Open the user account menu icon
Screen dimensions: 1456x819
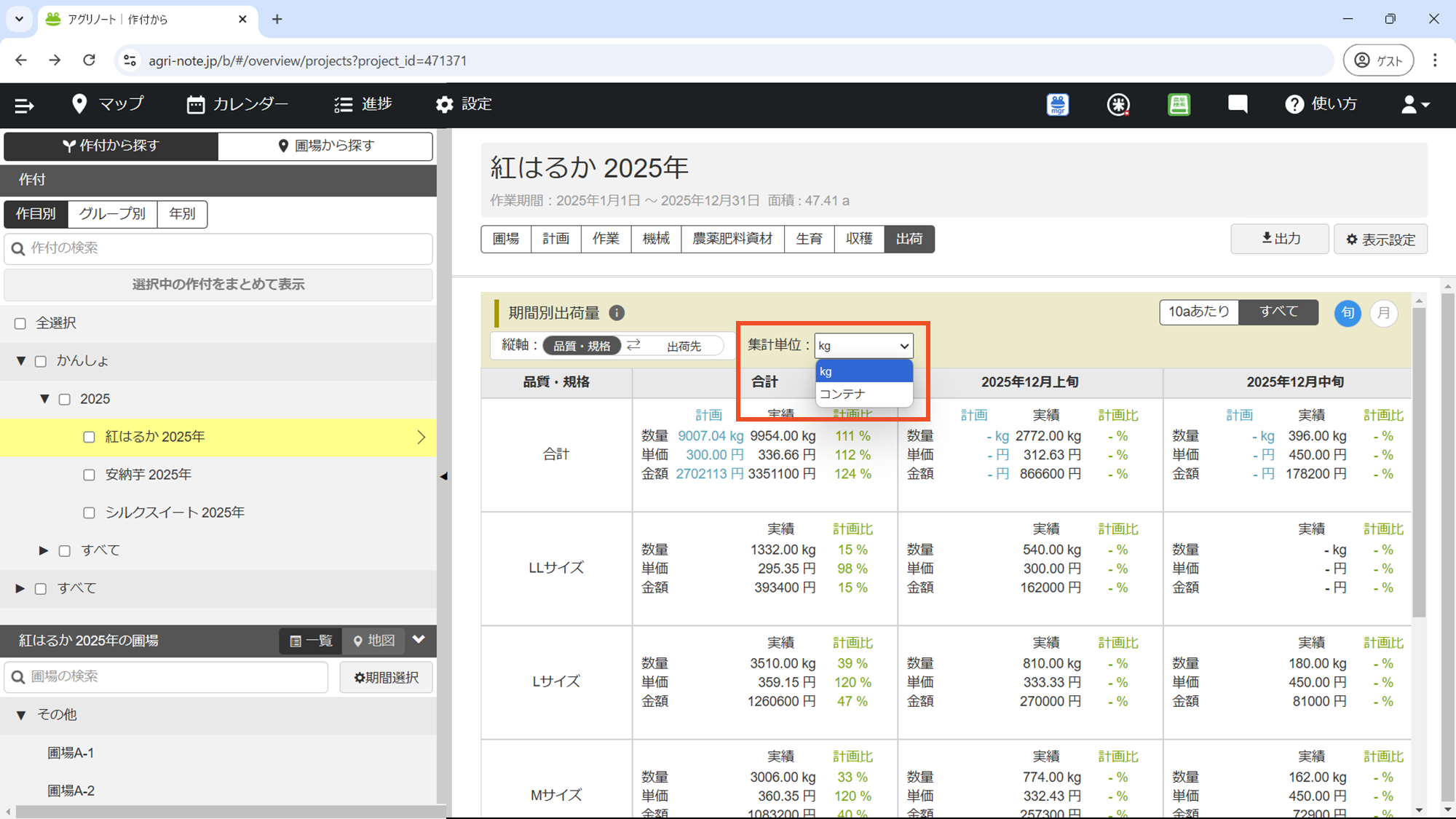pyautogui.click(x=1415, y=105)
